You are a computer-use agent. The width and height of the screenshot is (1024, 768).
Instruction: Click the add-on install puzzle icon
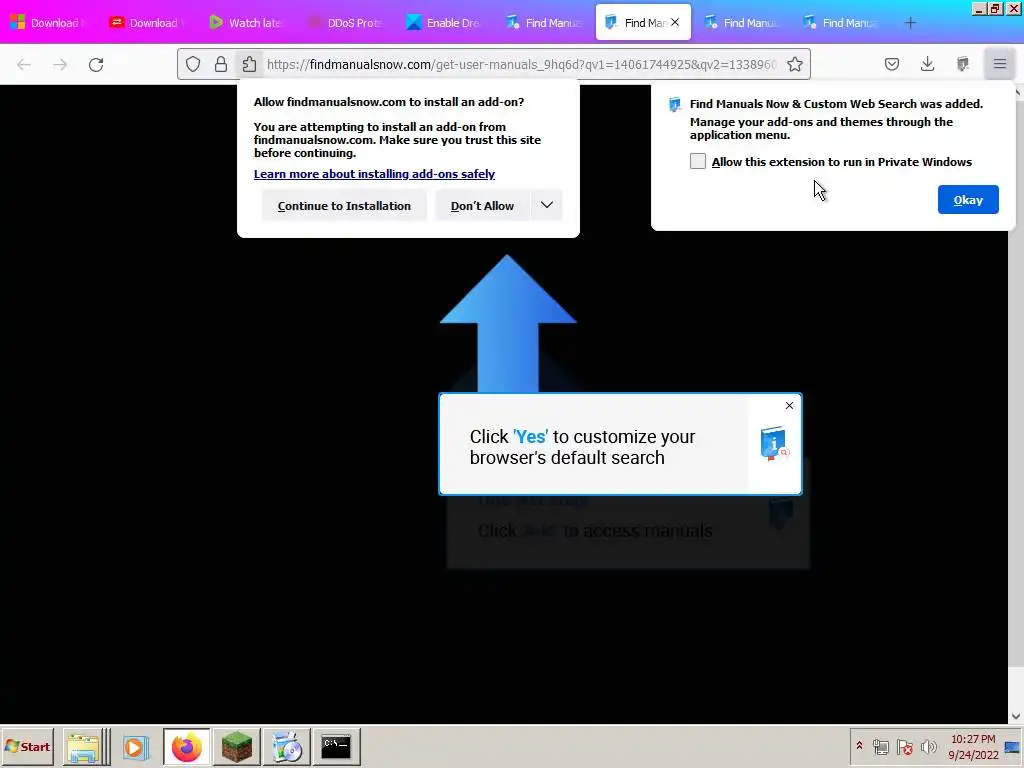[249, 64]
